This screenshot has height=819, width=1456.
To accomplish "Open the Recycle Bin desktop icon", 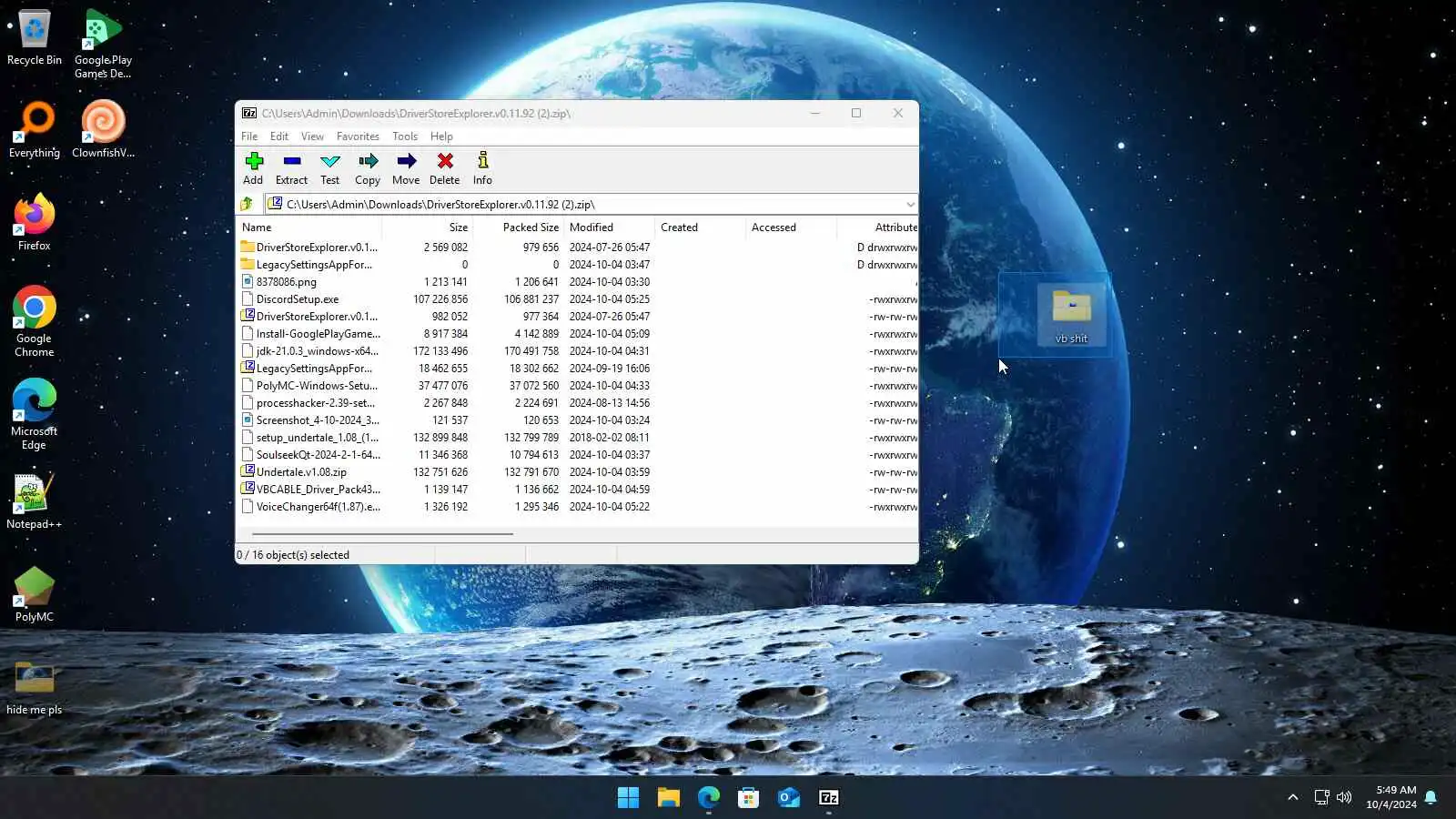I will [x=35, y=37].
